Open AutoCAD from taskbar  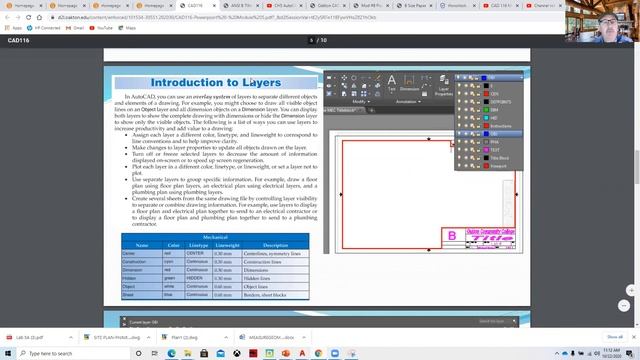pyautogui.click(x=302, y=353)
